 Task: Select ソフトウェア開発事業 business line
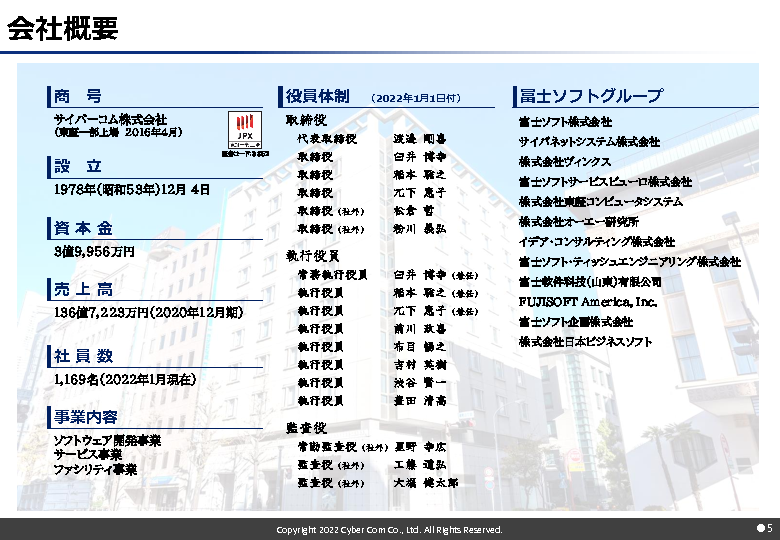[x=106, y=441]
